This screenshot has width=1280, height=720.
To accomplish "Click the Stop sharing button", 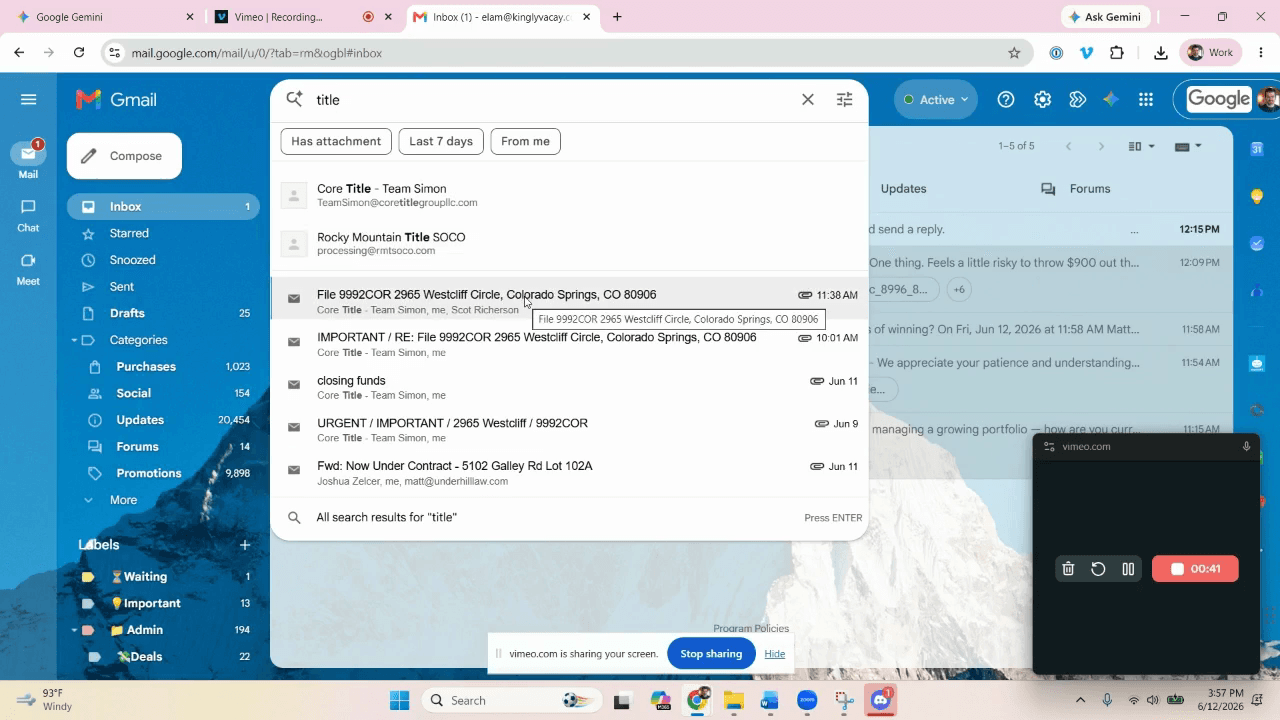I will pyautogui.click(x=711, y=654).
